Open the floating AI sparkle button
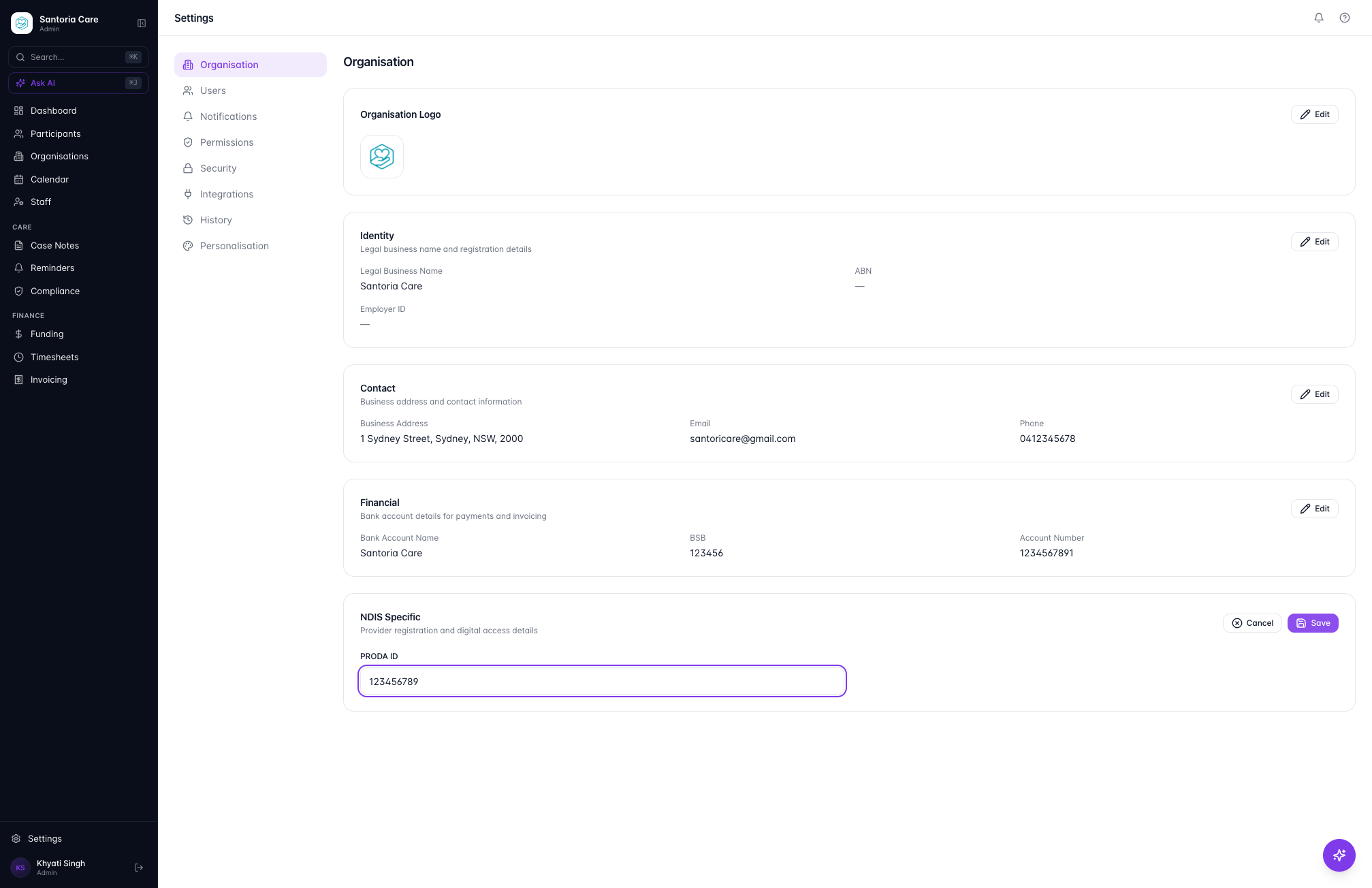The width and height of the screenshot is (1372, 888). (x=1339, y=855)
